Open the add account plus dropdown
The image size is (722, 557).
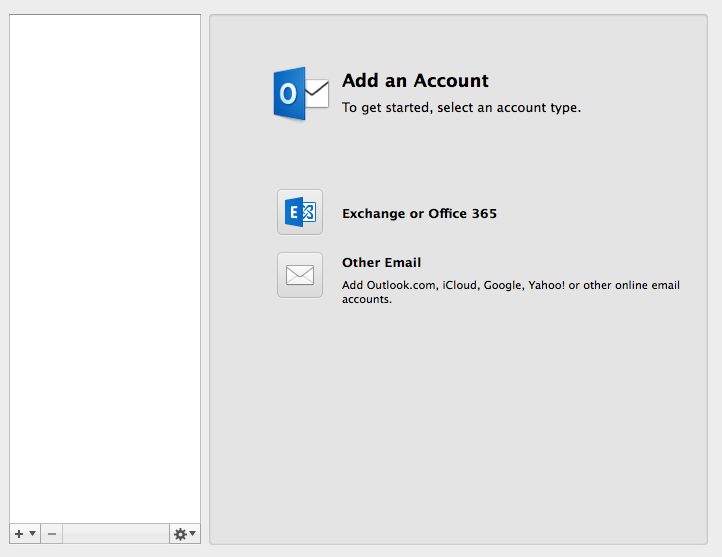[25, 534]
